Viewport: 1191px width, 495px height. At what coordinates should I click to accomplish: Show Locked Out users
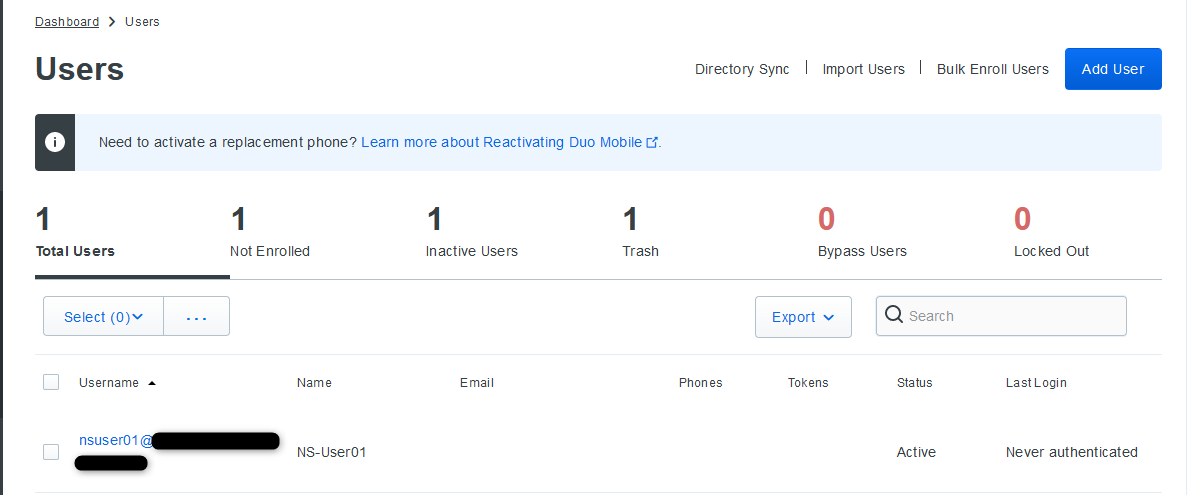click(x=1051, y=234)
